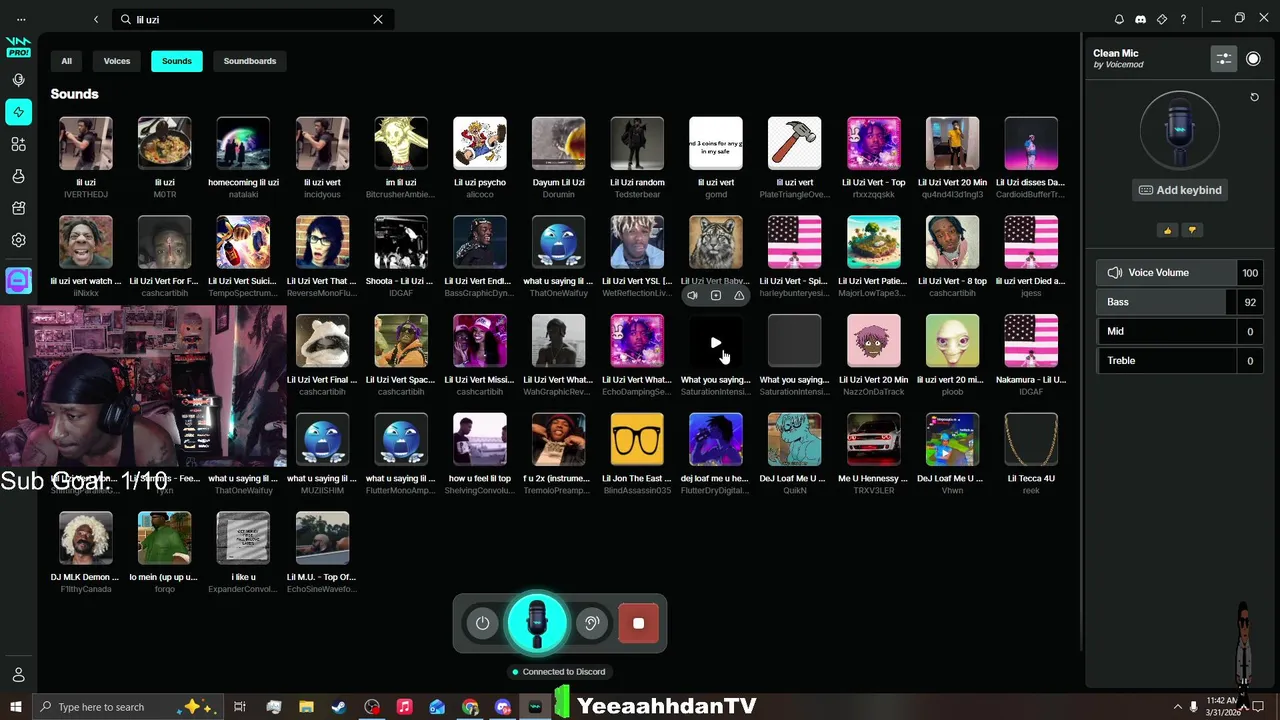Open Steam from the taskbar
Screen dimensions: 1280x720
click(339, 707)
